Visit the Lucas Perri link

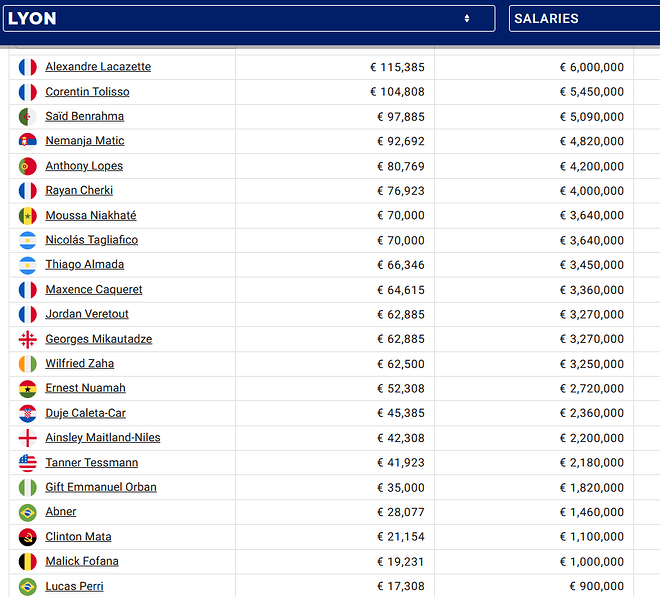75,586
